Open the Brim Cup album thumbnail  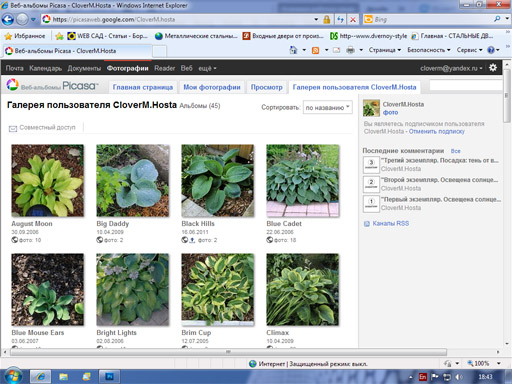tap(217, 289)
